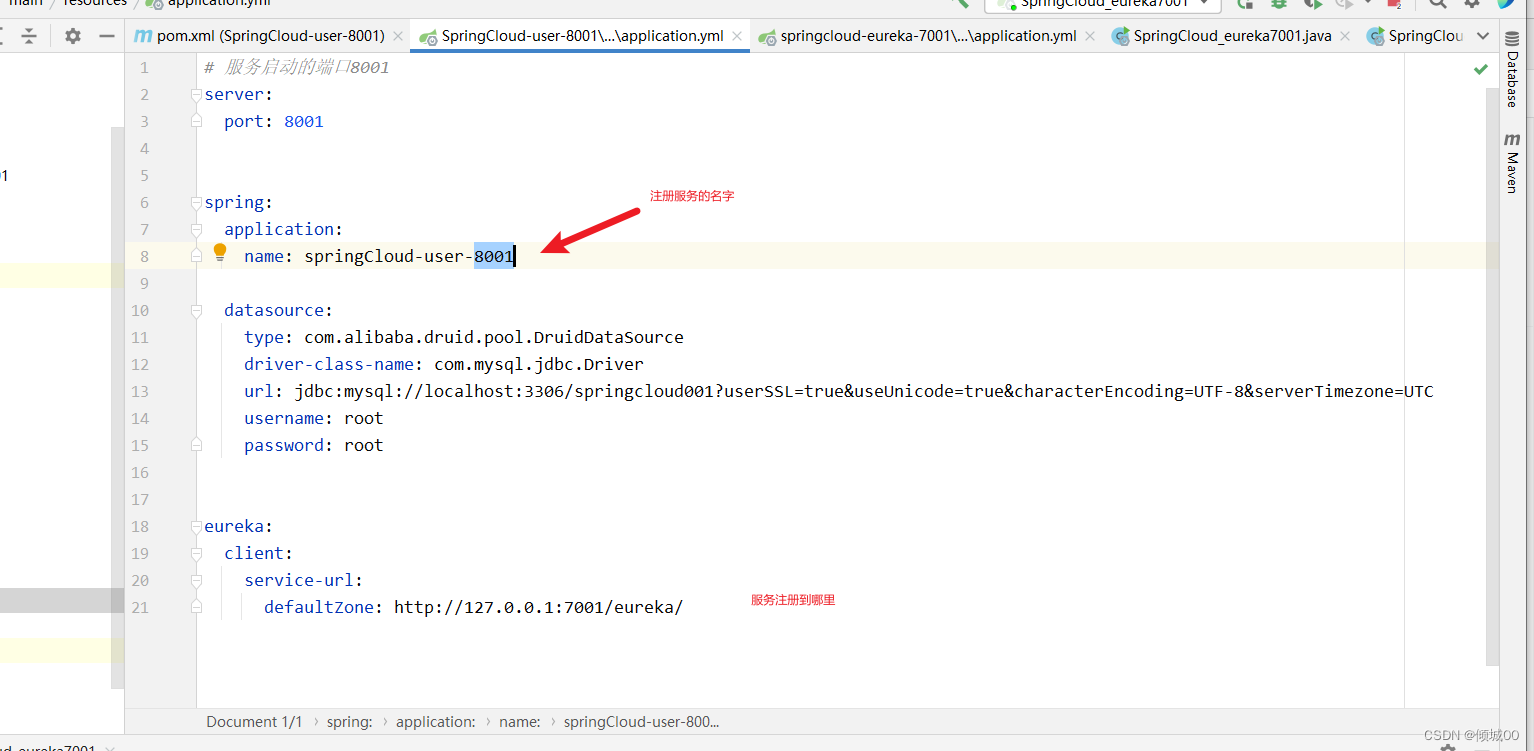
Task: Place cursor on port: 8001
Action: (x=274, y=121)
